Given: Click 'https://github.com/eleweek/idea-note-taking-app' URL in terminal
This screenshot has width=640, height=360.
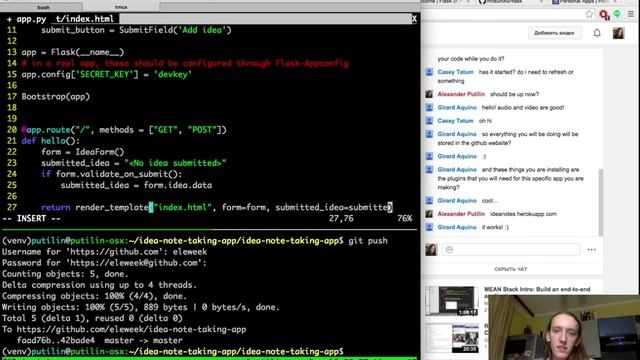Looking at the screenshot, I should 131,329.
